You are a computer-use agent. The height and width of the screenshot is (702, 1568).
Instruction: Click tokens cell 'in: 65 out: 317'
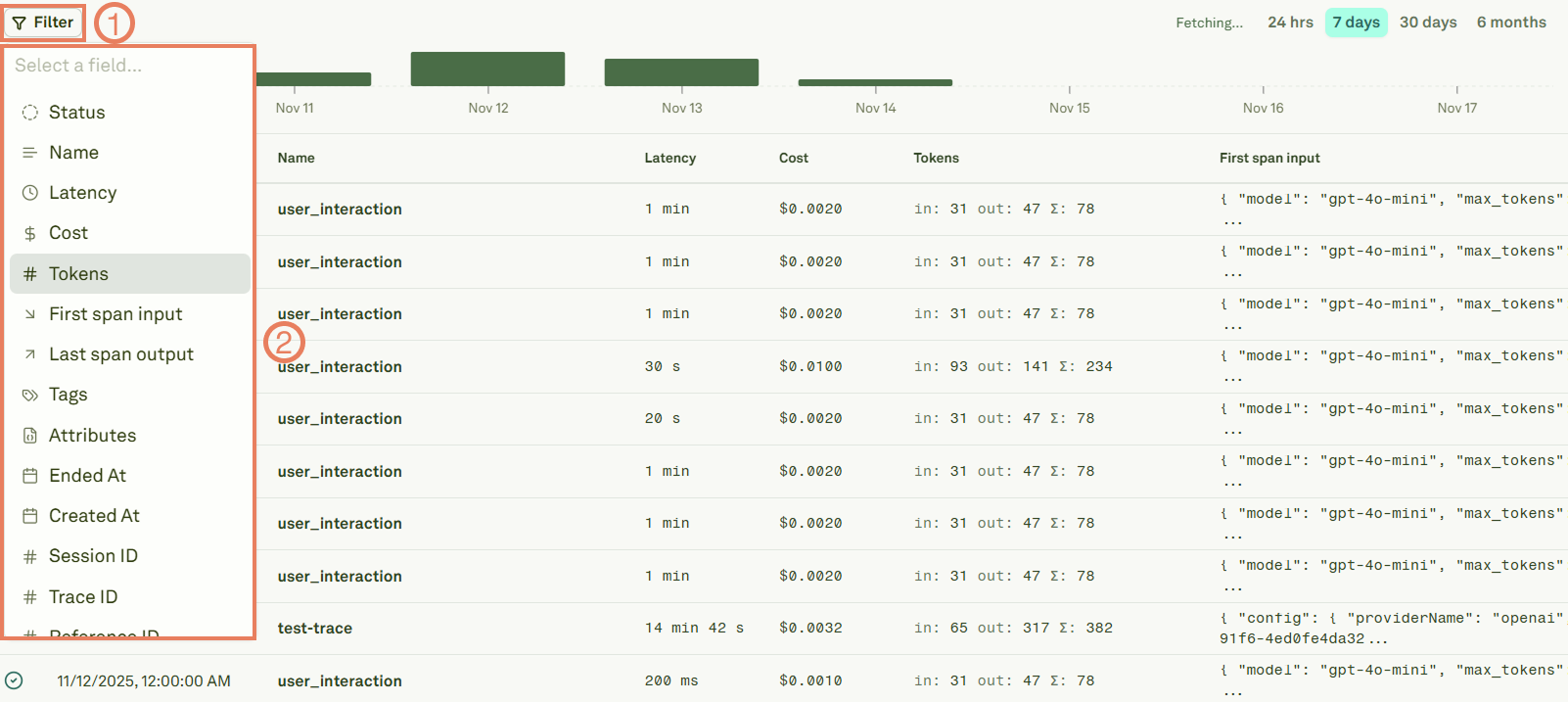click(x=1013, y=629)
